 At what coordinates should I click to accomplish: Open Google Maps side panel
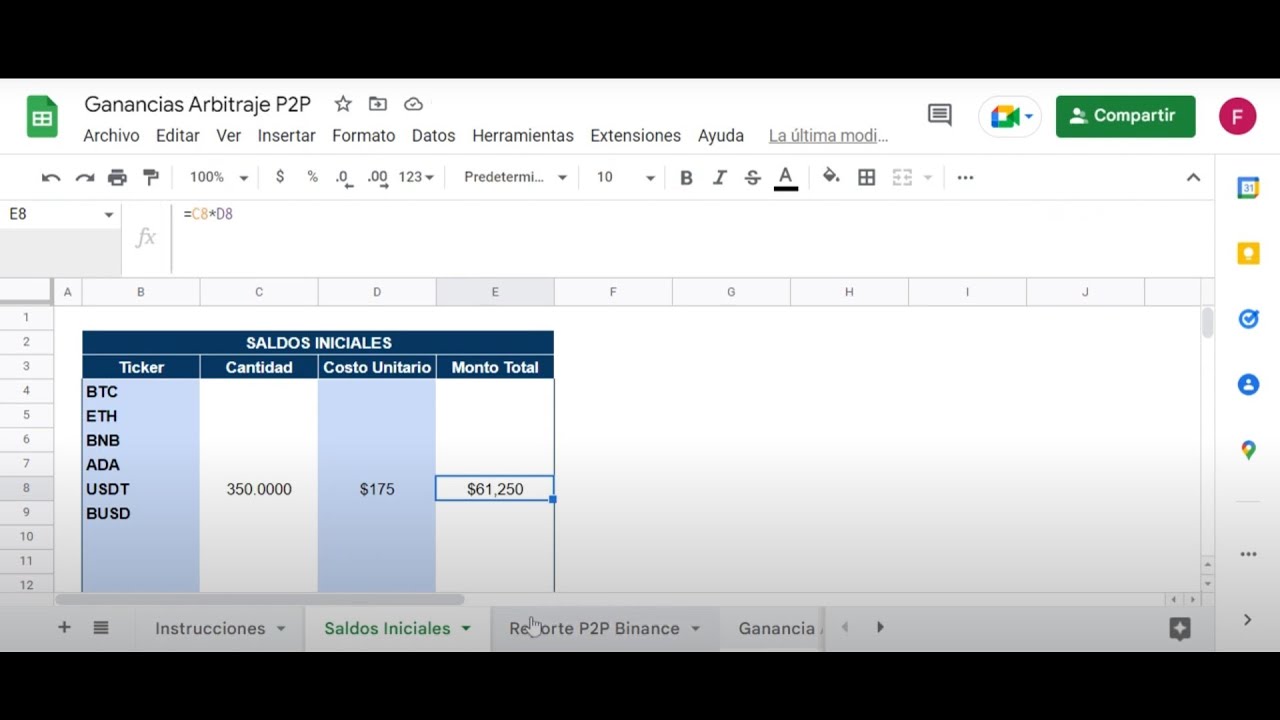point(1248,450)
